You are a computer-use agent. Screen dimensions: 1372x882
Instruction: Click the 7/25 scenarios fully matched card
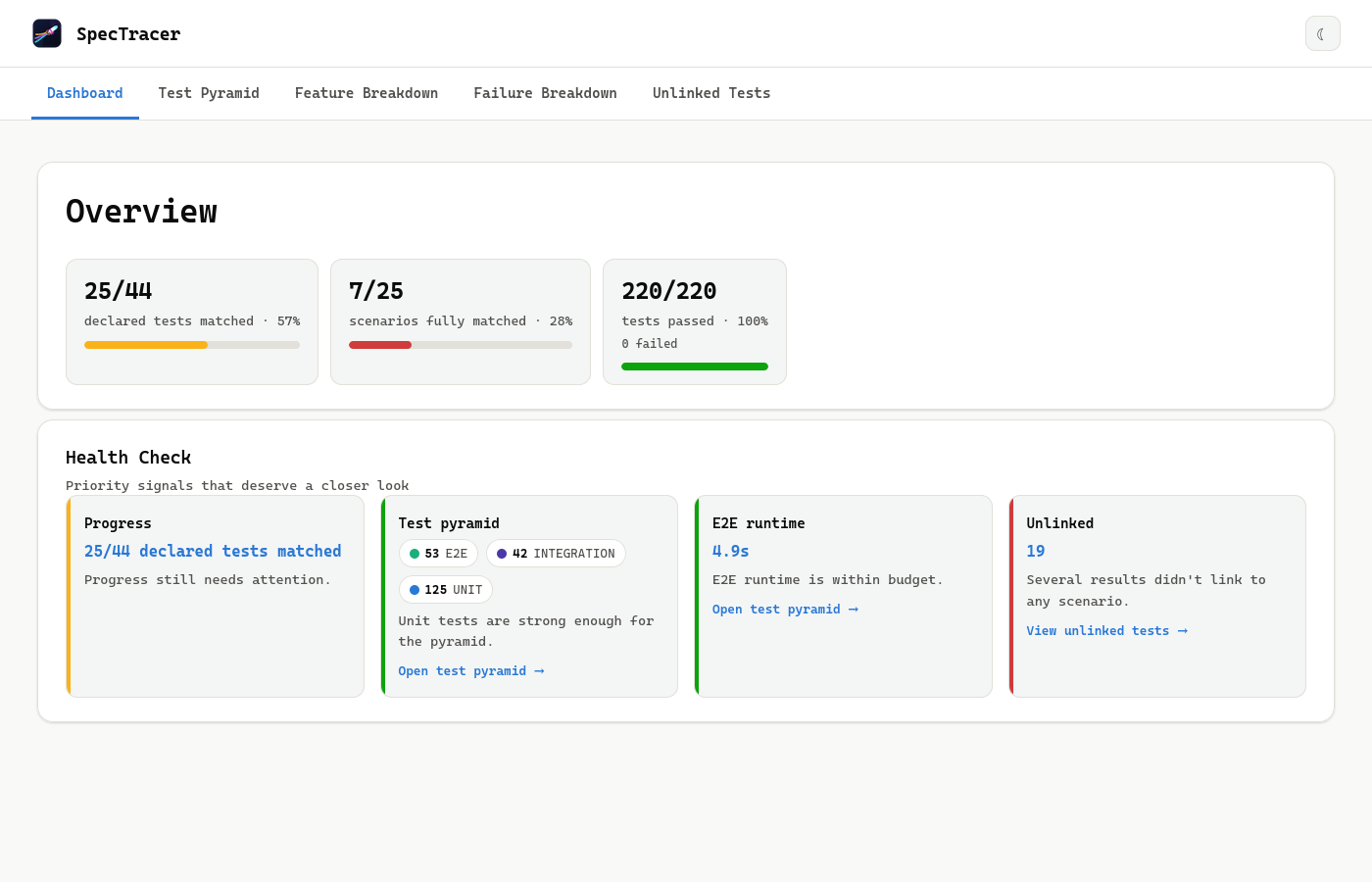coord(461,321)
